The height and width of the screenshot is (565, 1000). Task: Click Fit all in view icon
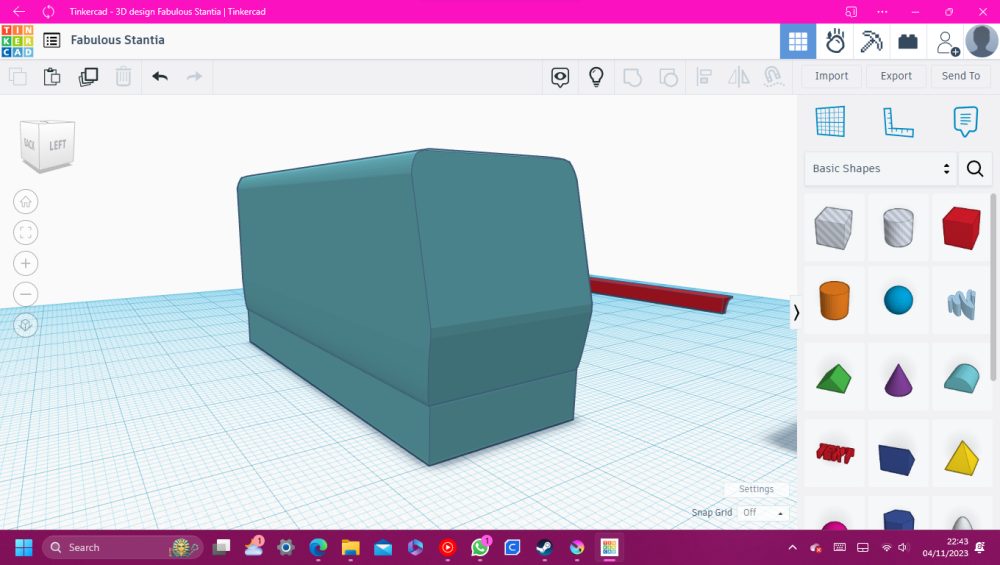(26, 232)
